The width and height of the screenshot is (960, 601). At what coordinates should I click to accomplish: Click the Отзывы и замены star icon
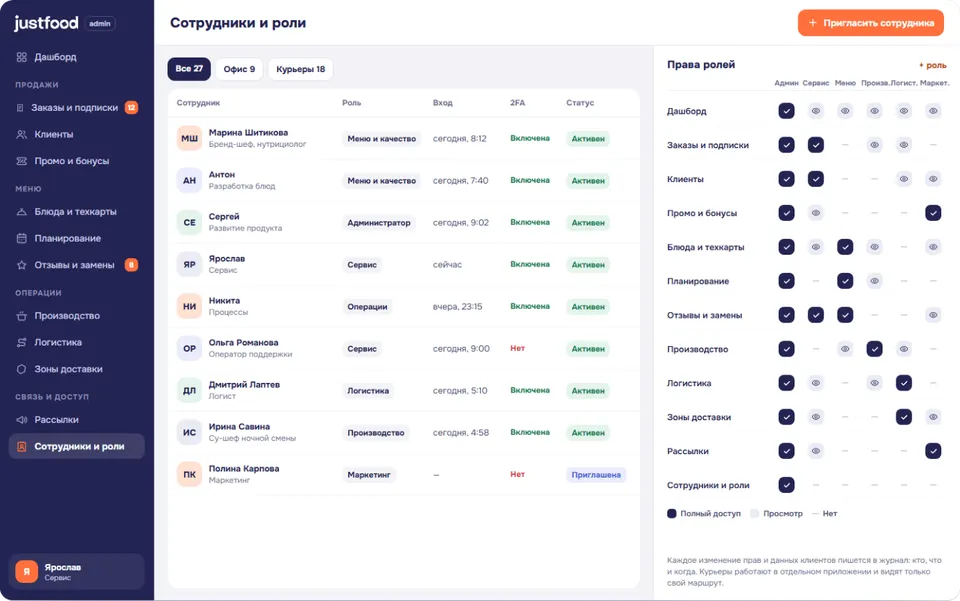tap(21, 265)
